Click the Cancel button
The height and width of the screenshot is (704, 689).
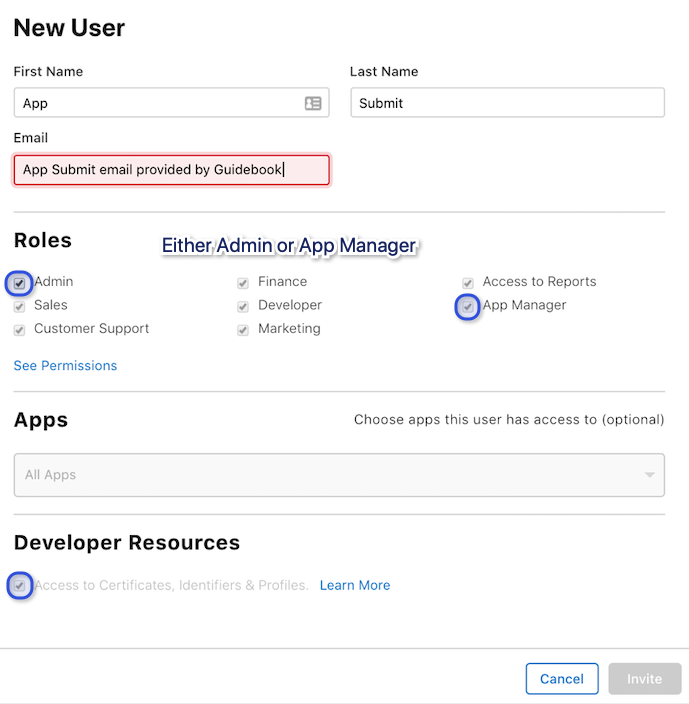(562, 678)
